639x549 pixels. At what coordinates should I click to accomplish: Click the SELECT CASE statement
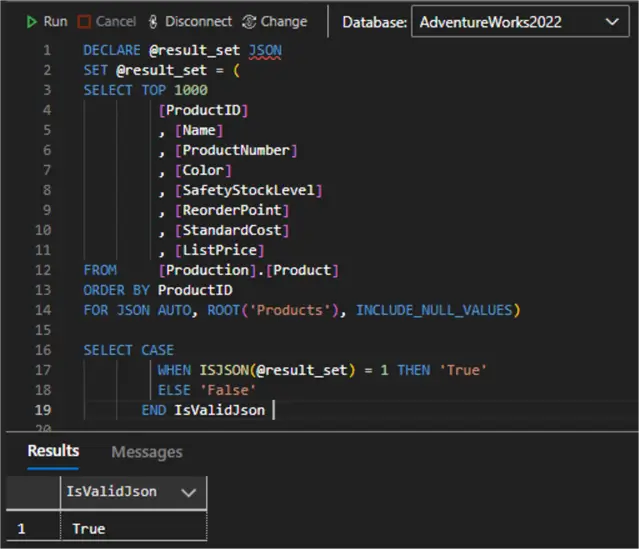coord(129,350)
